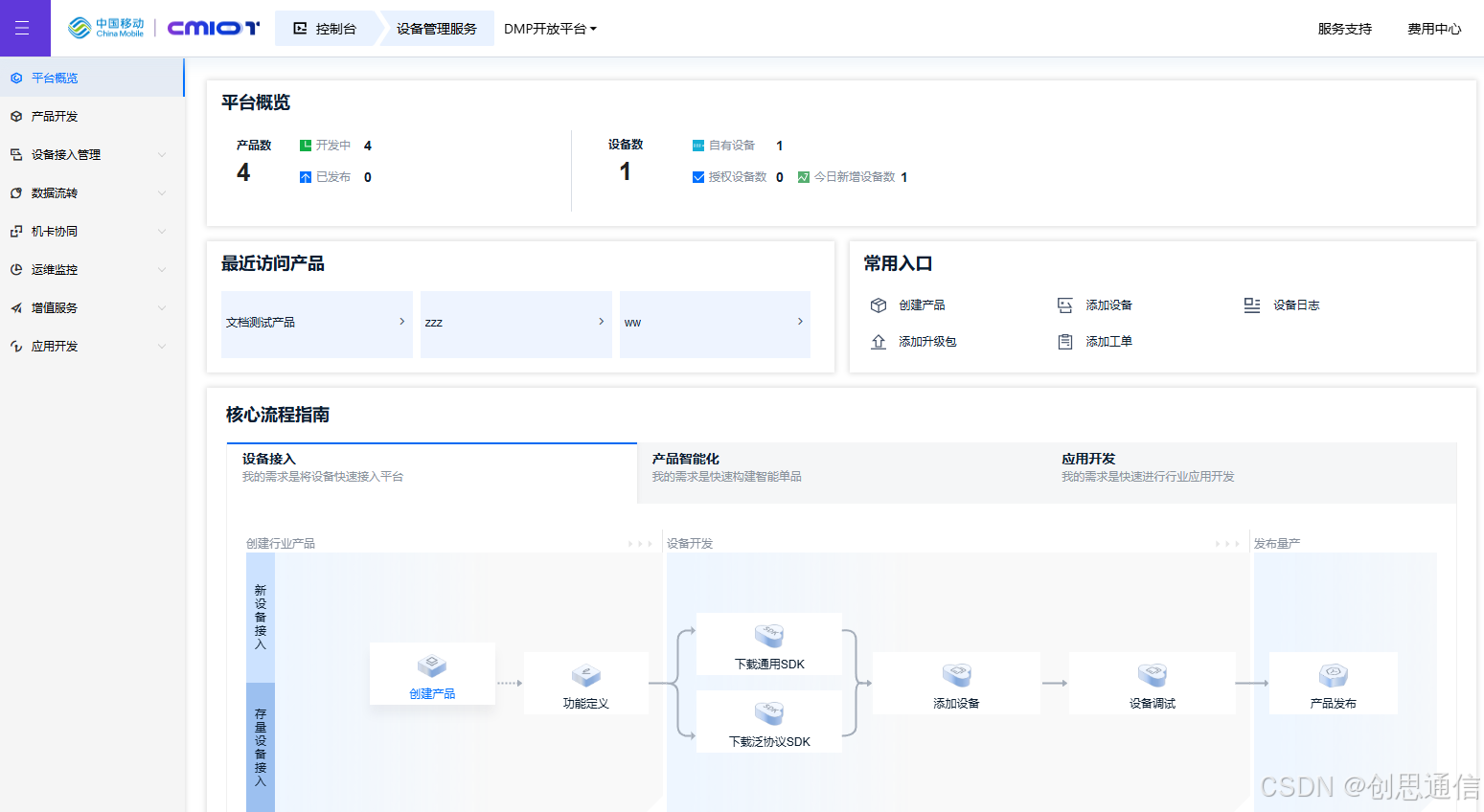The height and width of the screenshot is (812, 1484).
Task: Click the 添加升级包 icon
Action: click(879, 341)
